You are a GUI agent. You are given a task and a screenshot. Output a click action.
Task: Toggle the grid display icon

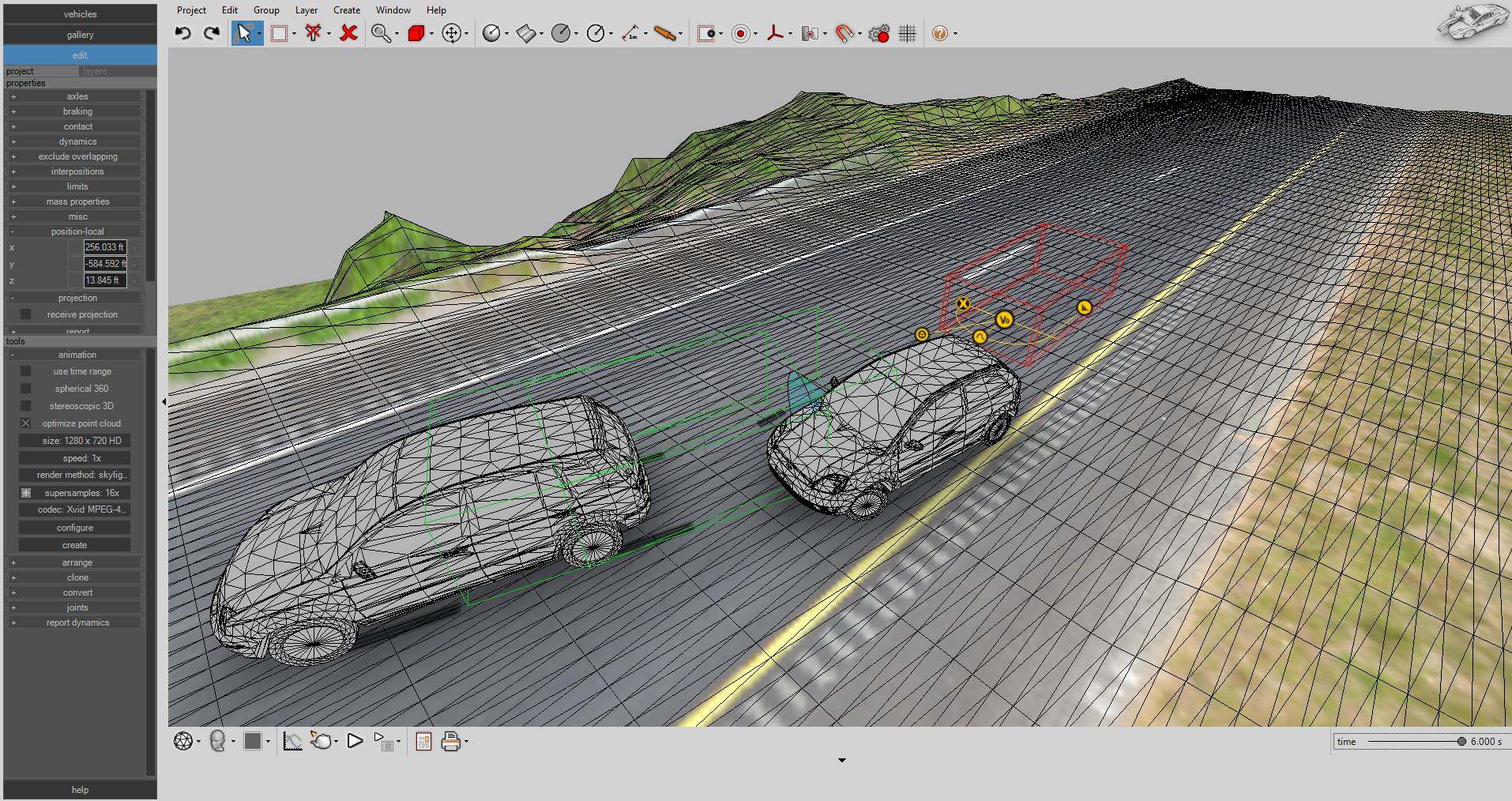(908, 33)
